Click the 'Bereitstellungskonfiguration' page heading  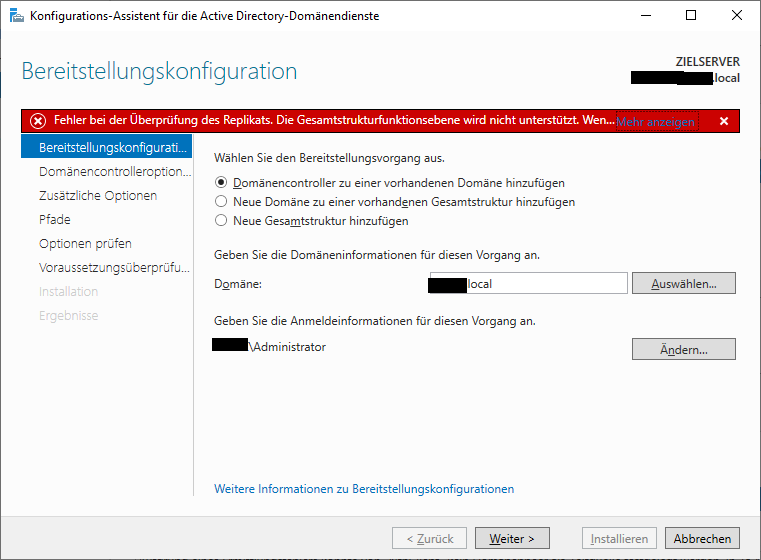pos(159,71)
